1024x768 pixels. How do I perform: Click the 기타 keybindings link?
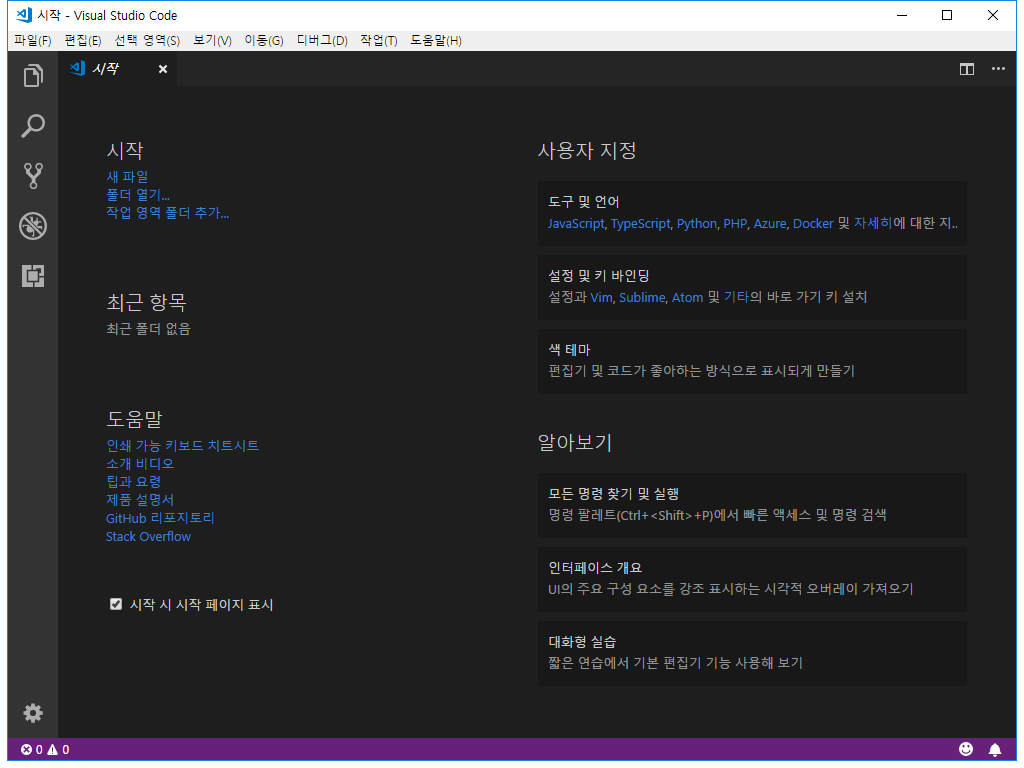(736, 297)
